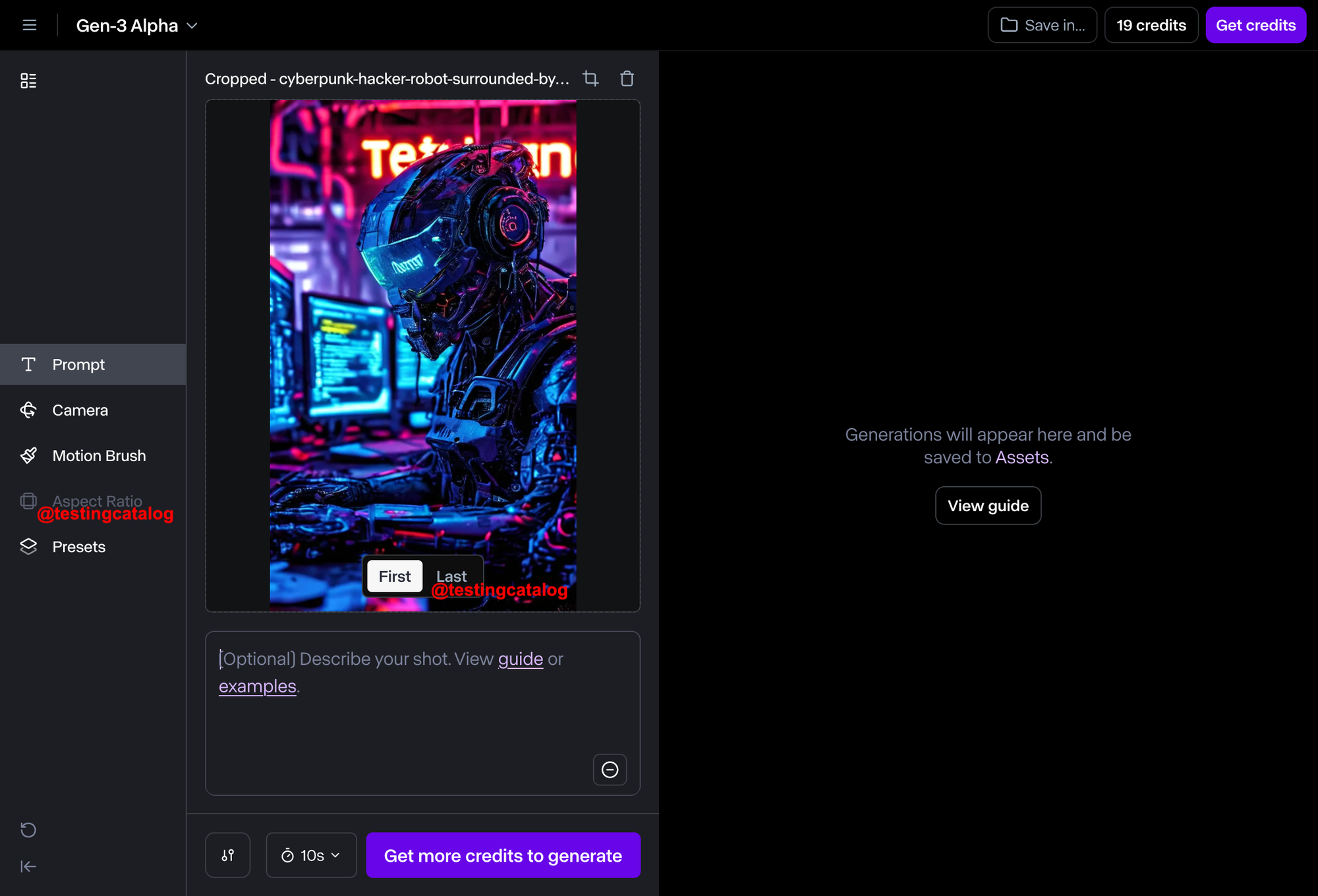Switch to the Camera tab
This screenshot has width=1318, height=896.
[x=80, y=410]
